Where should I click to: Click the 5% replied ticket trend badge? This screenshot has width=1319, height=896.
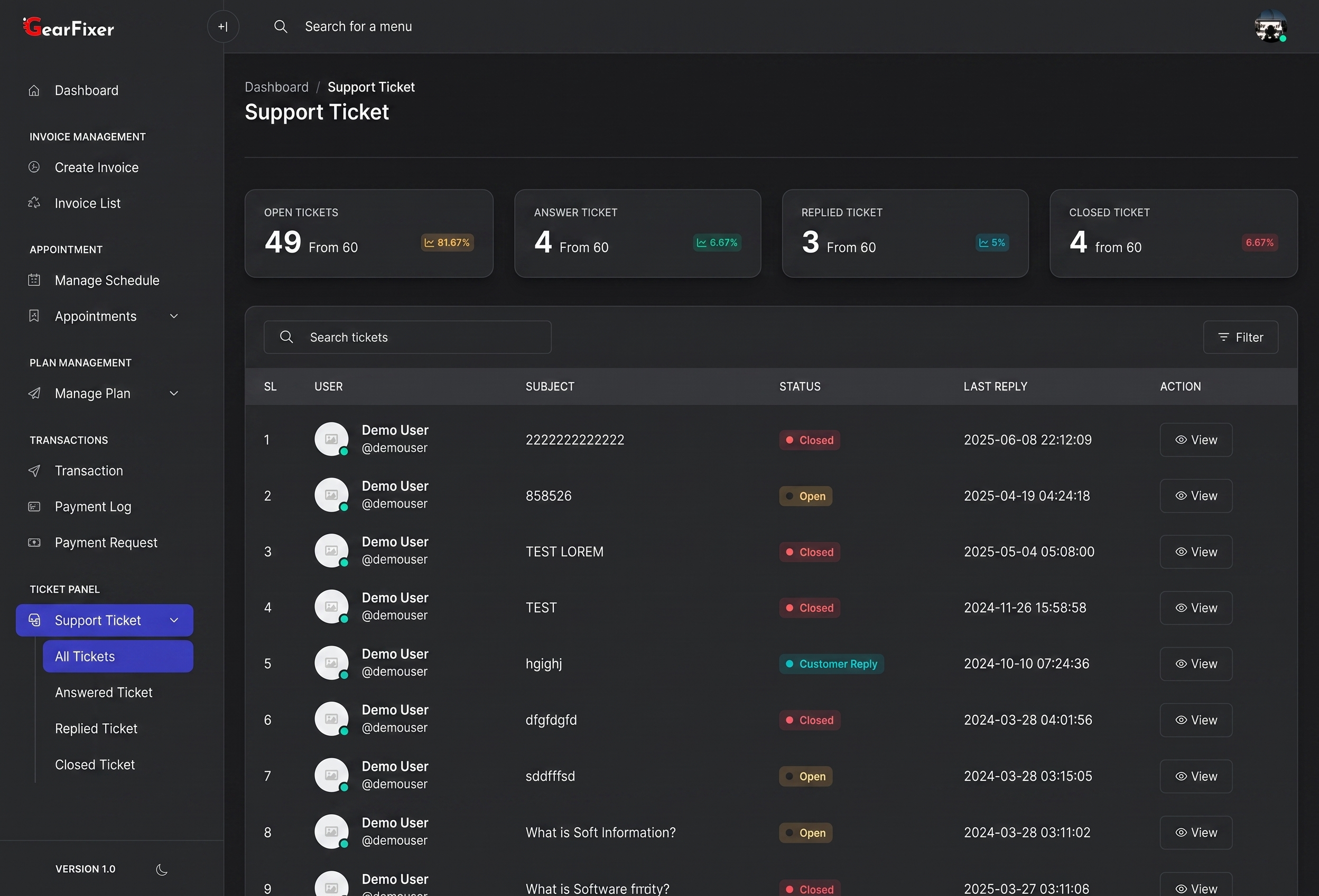pyautogui.click(x=992, y=242)
